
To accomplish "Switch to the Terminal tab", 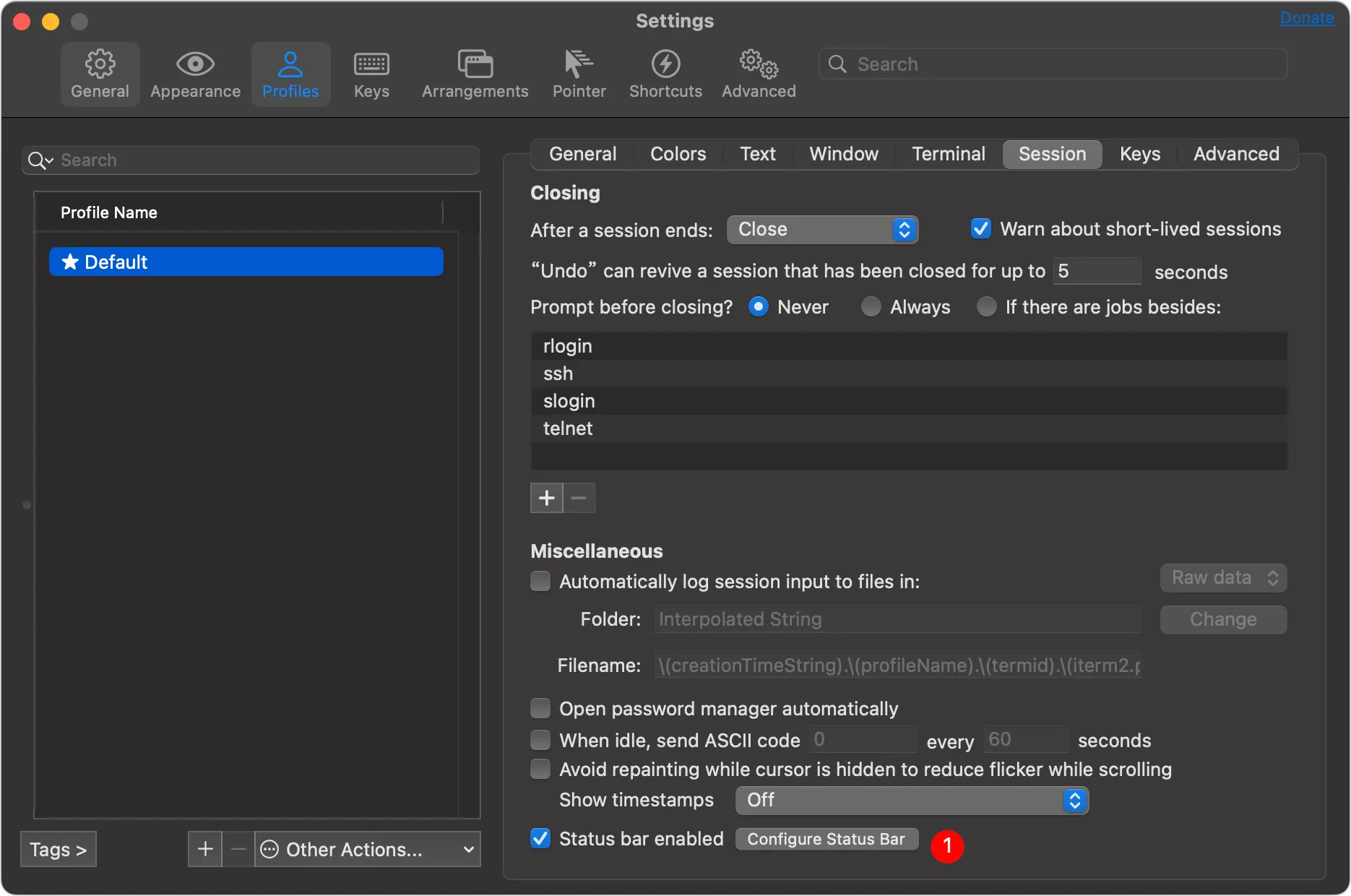I will click(948, 154).
